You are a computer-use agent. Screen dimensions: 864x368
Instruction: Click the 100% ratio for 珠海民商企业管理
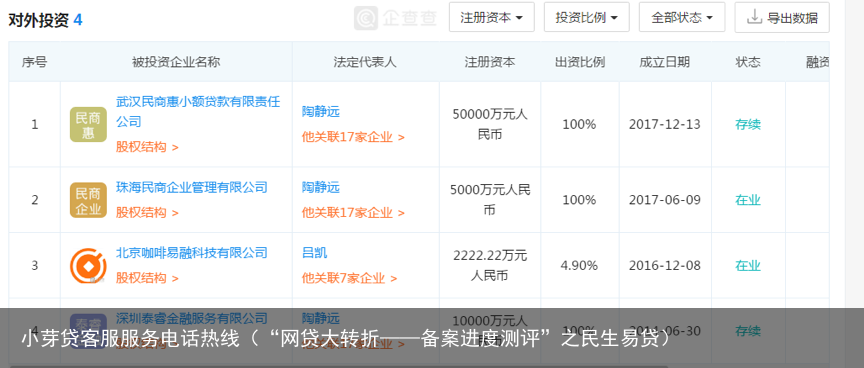(x=579, y=200)
